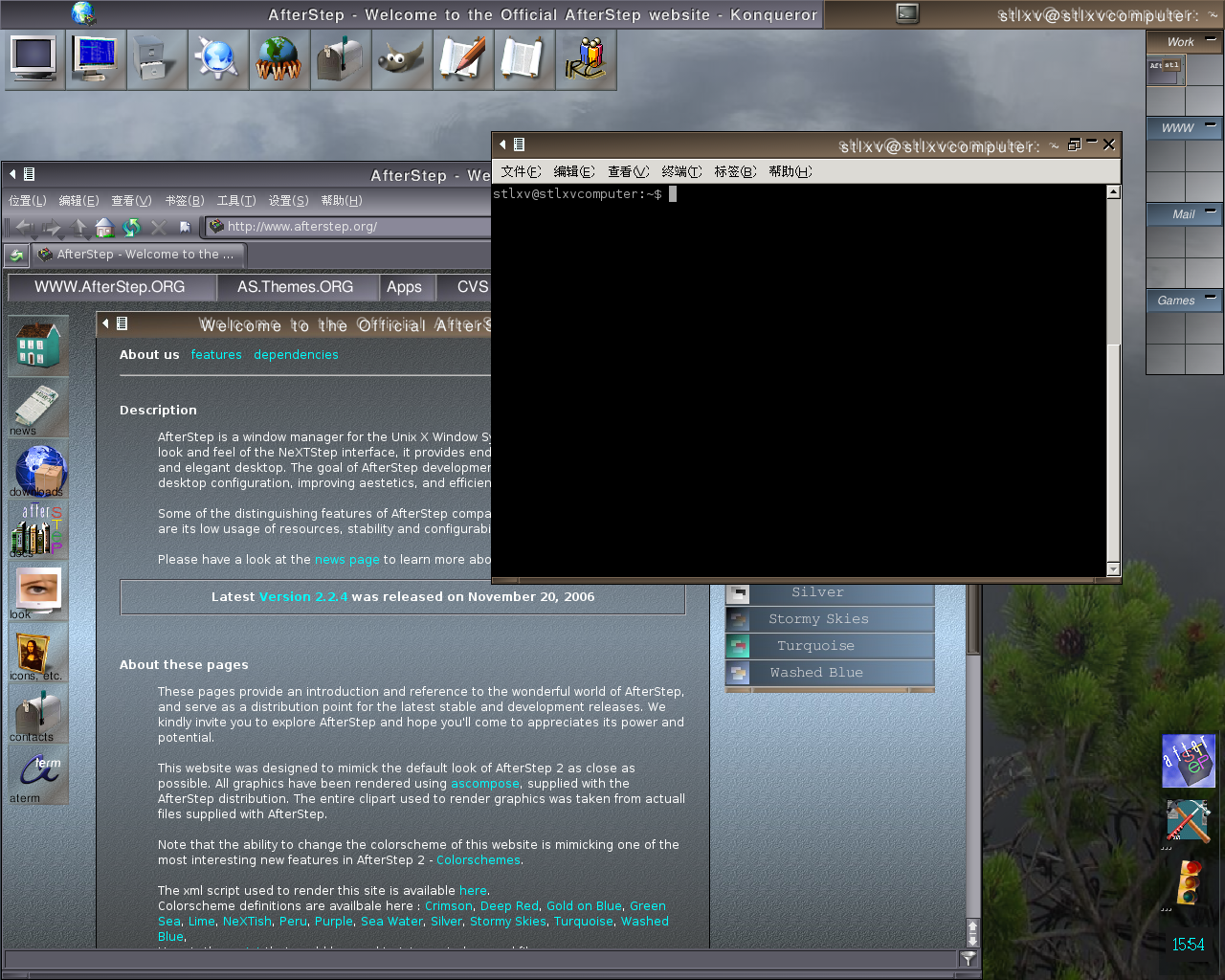Click the AfterStep cube logo icon on the desktop
The height and width of the screenshot is (980, 1225).
tap(1189, 761)
